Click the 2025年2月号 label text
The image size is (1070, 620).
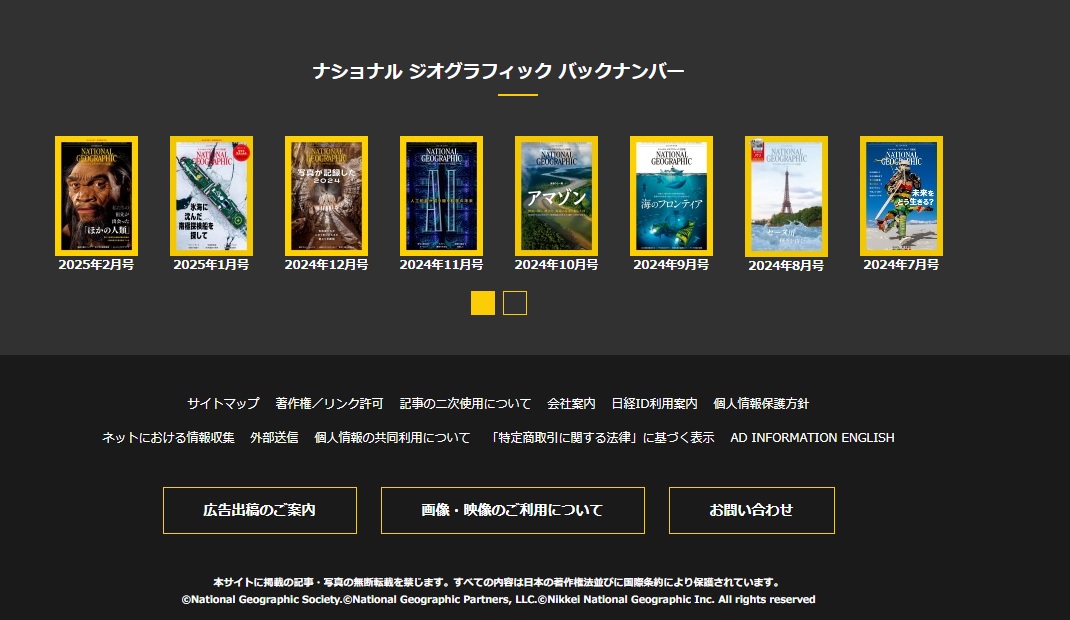[x=96, y=265]
